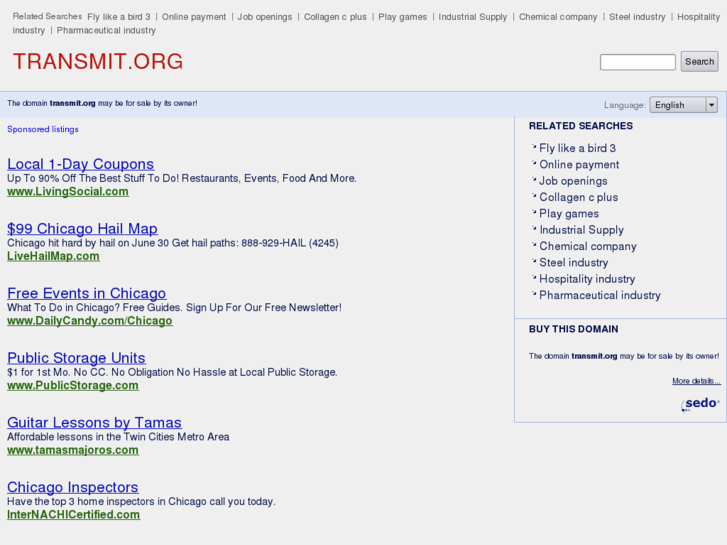Select Online payment in sidebar list

[579, 165]
